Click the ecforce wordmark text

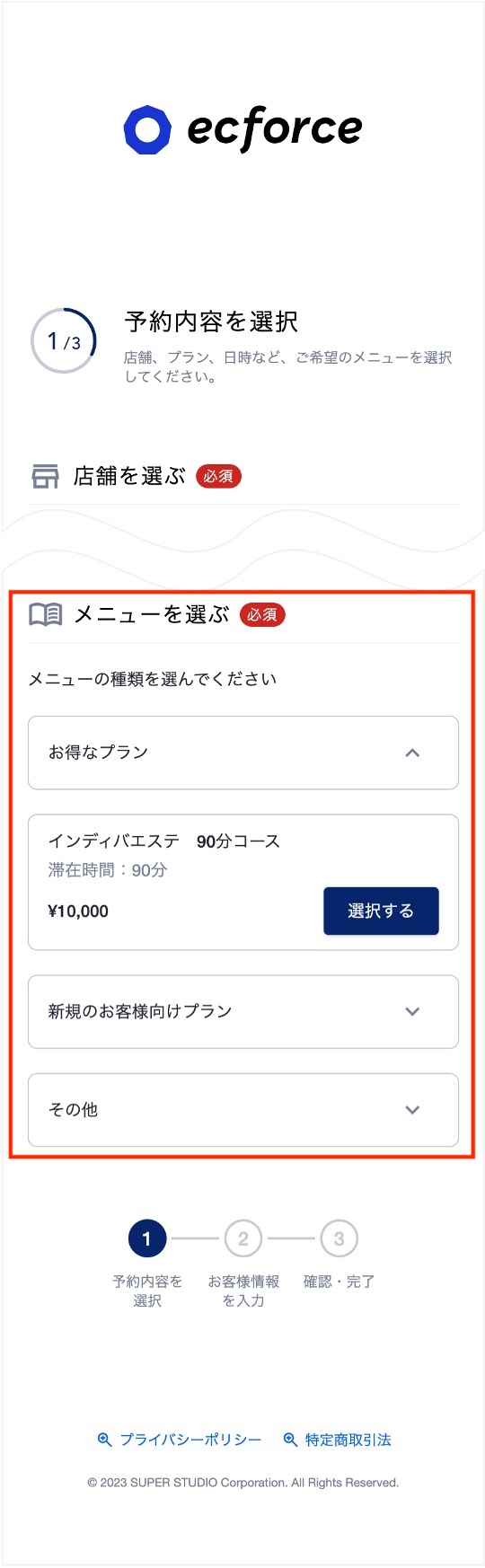coord(275,128)
